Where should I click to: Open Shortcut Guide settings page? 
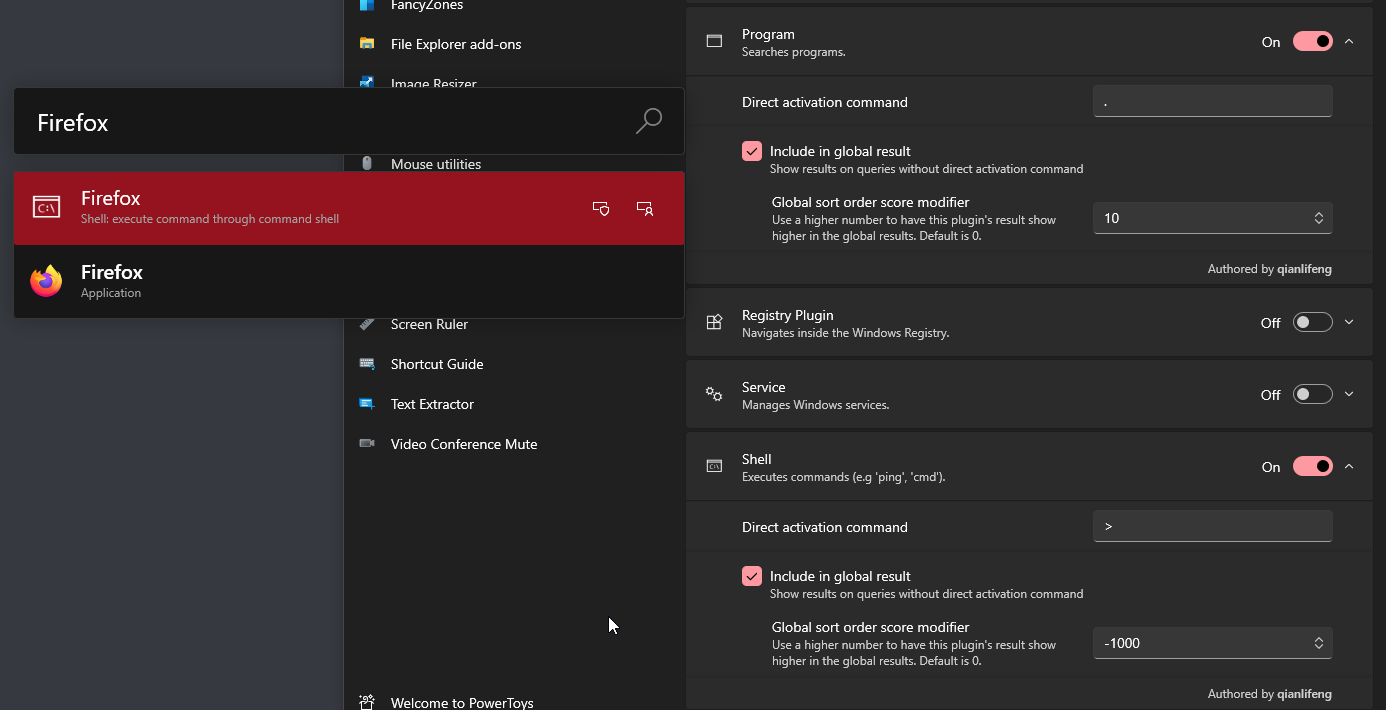coord(437,364)
